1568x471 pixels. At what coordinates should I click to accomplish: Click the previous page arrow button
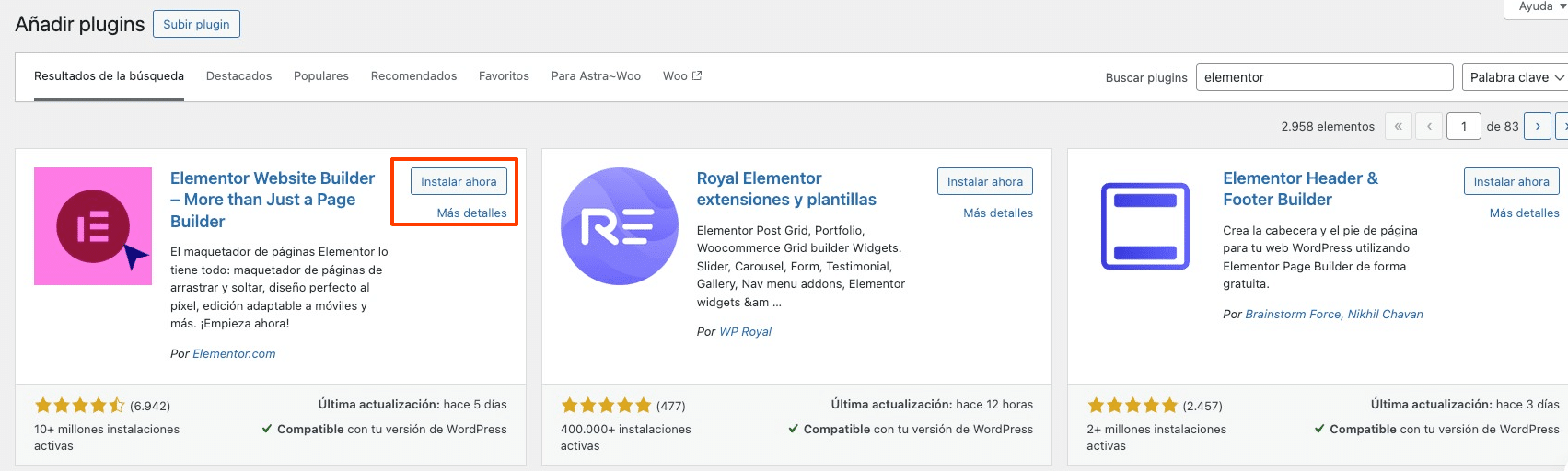tap(1429, 126)
